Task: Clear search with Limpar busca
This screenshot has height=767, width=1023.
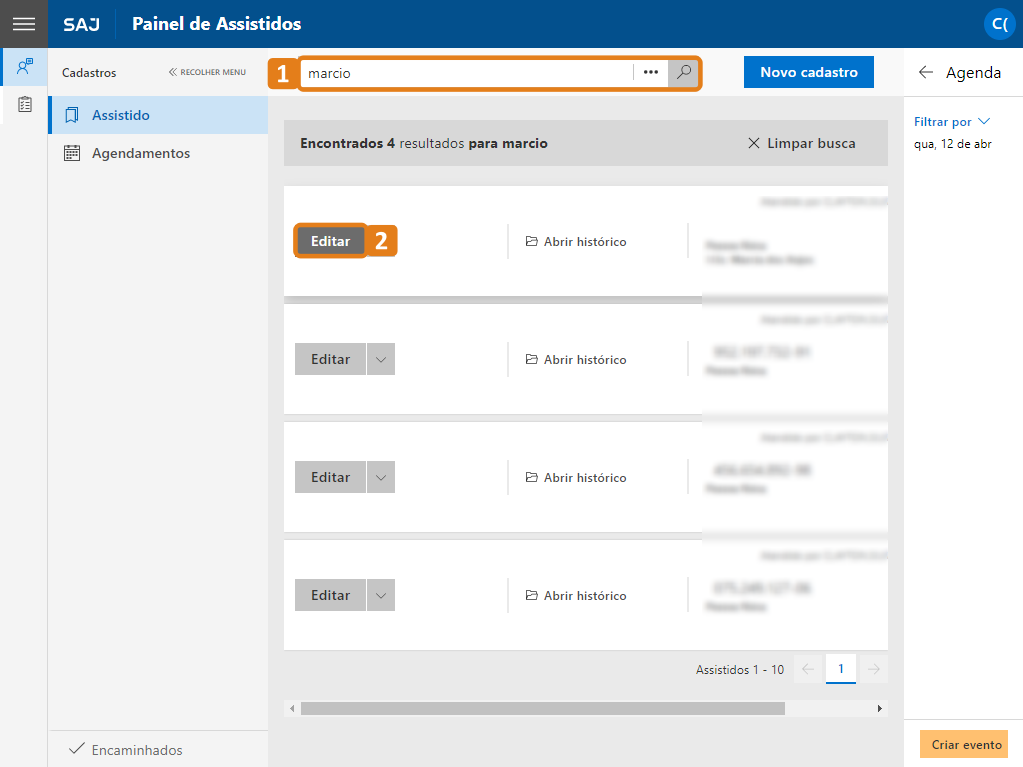Action: [801, 143]
